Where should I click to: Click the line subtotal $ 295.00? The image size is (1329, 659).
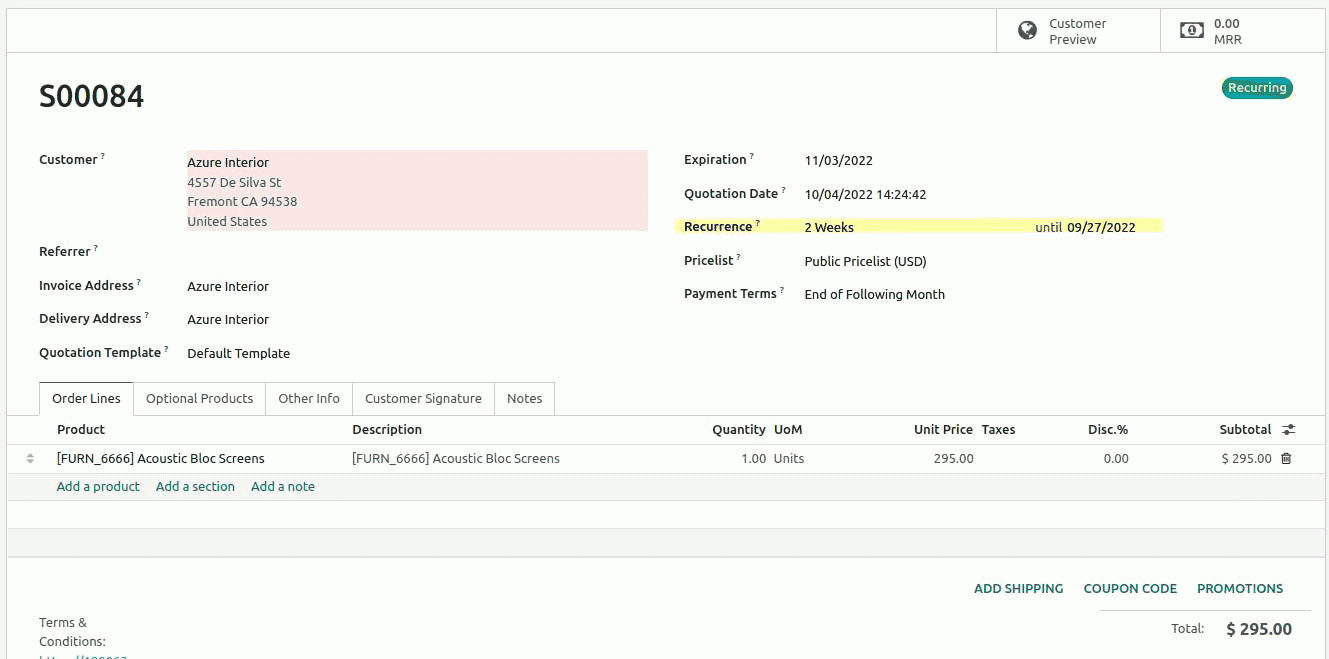(x=1246, y=459)
